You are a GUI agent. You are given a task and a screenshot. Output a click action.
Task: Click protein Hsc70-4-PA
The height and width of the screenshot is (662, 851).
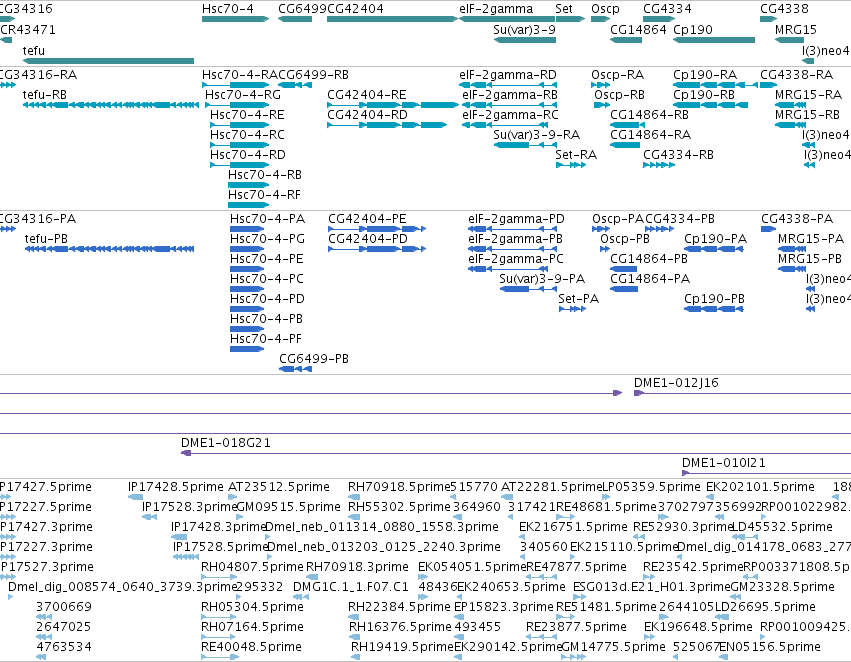click(247, 229)
